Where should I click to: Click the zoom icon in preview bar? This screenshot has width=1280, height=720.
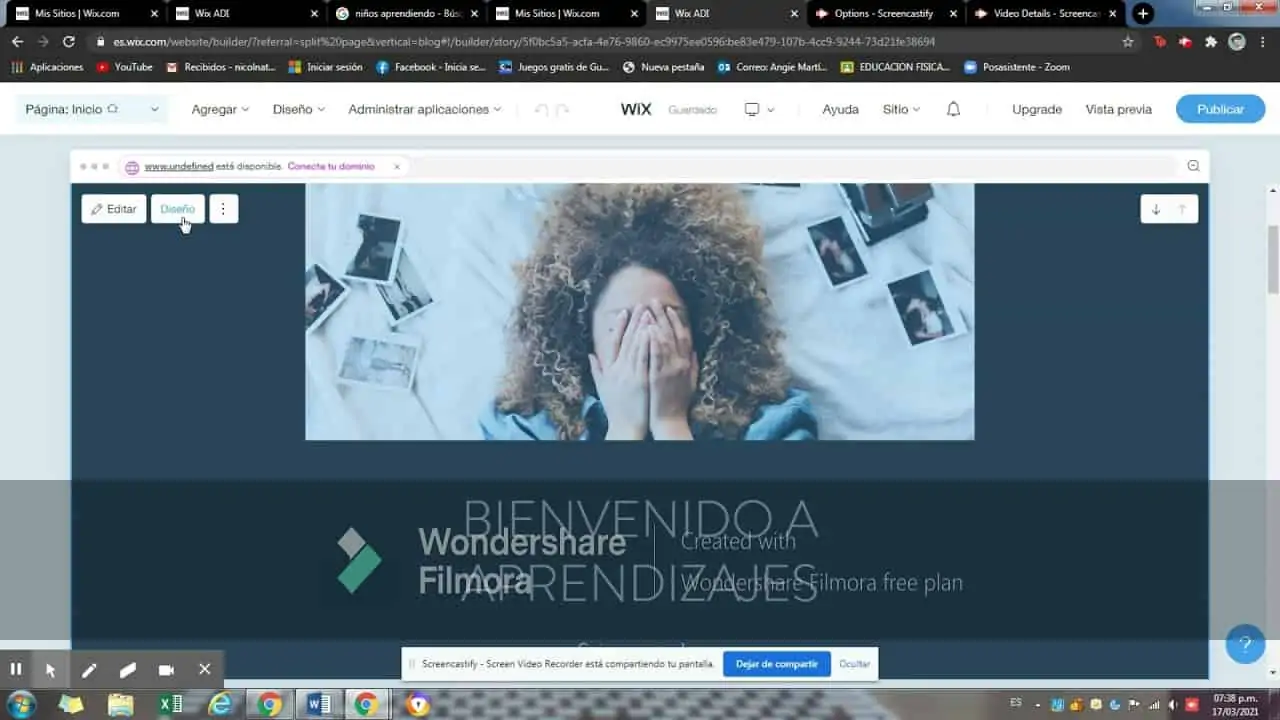tap(1193, 166)
